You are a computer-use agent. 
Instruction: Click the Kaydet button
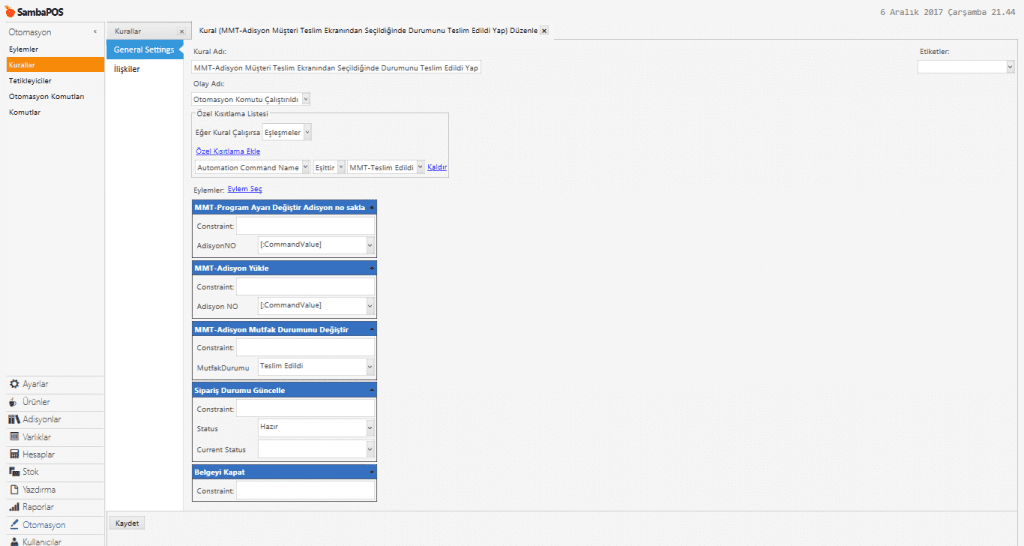pyautogui.click(x=127, y=523)
